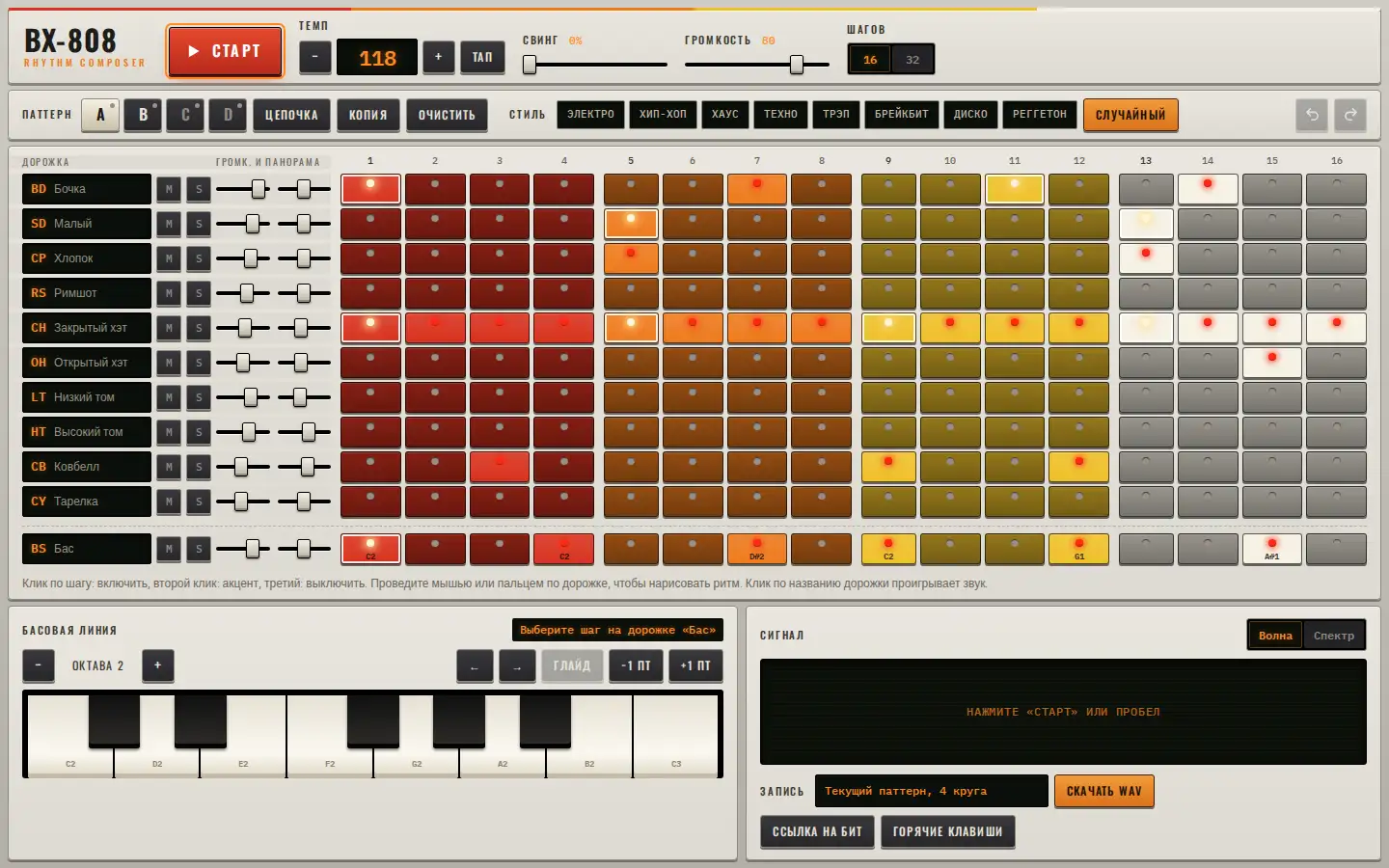Transpose down with -1 ПТ button
1389x868 pixels.
(636, 665)
